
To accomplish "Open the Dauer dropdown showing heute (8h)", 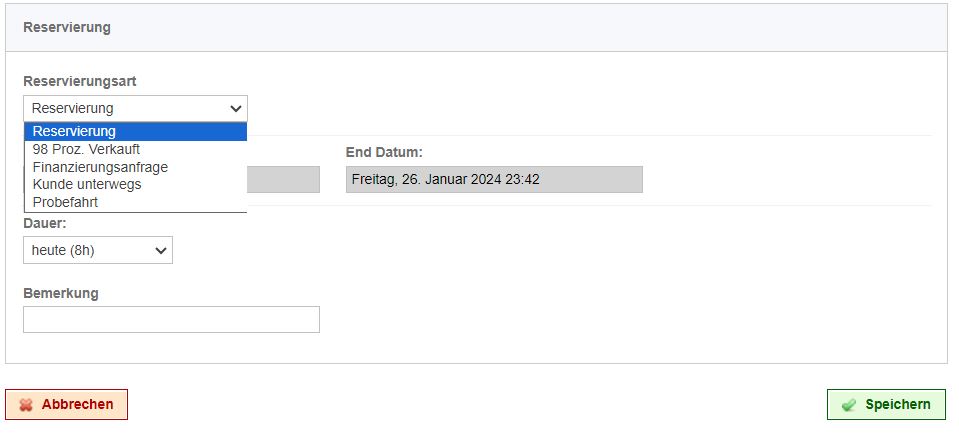I will tap(98, 250).
